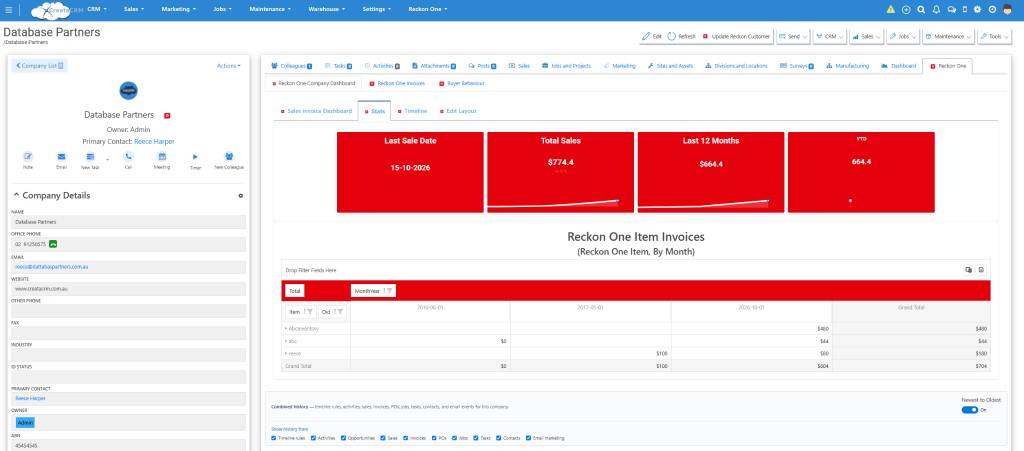This screenshot has height=451, width=1024.
Task: Open the chat messages icon
Action: point(952,10)
